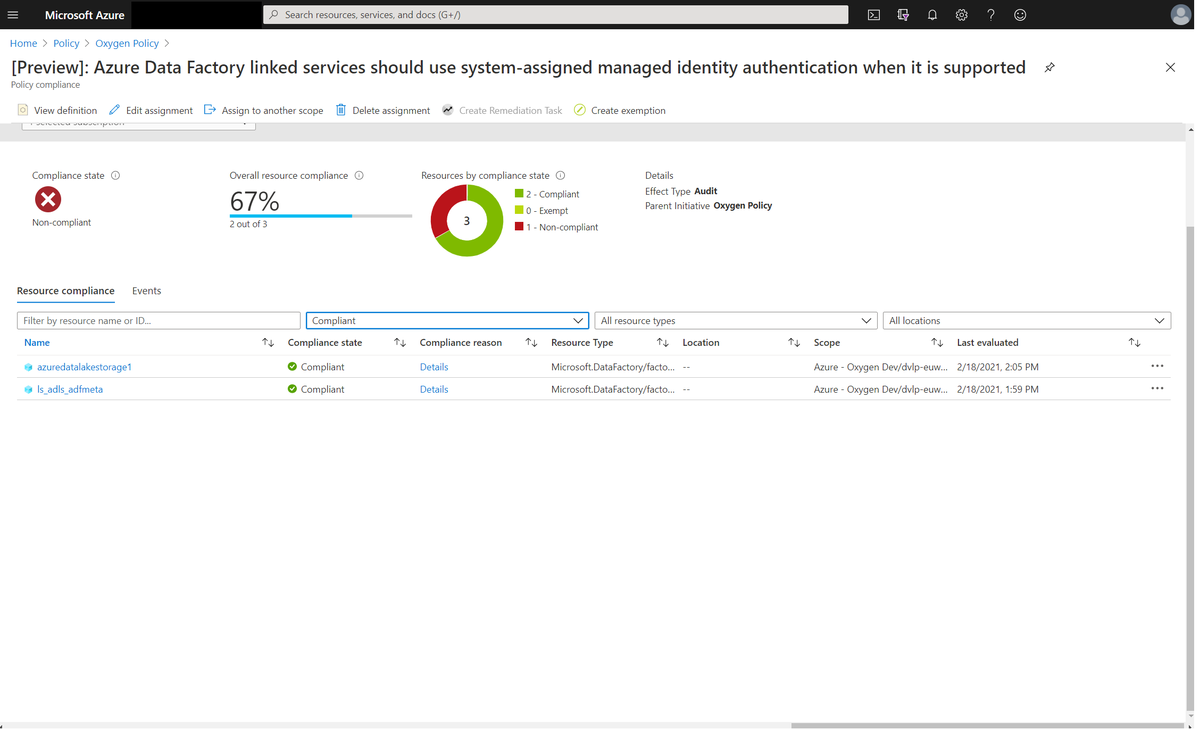The width and height of the screenshot is (1200, 730).
Task: Pin this policy page to dashboard
Action: tap(1049, 68)
